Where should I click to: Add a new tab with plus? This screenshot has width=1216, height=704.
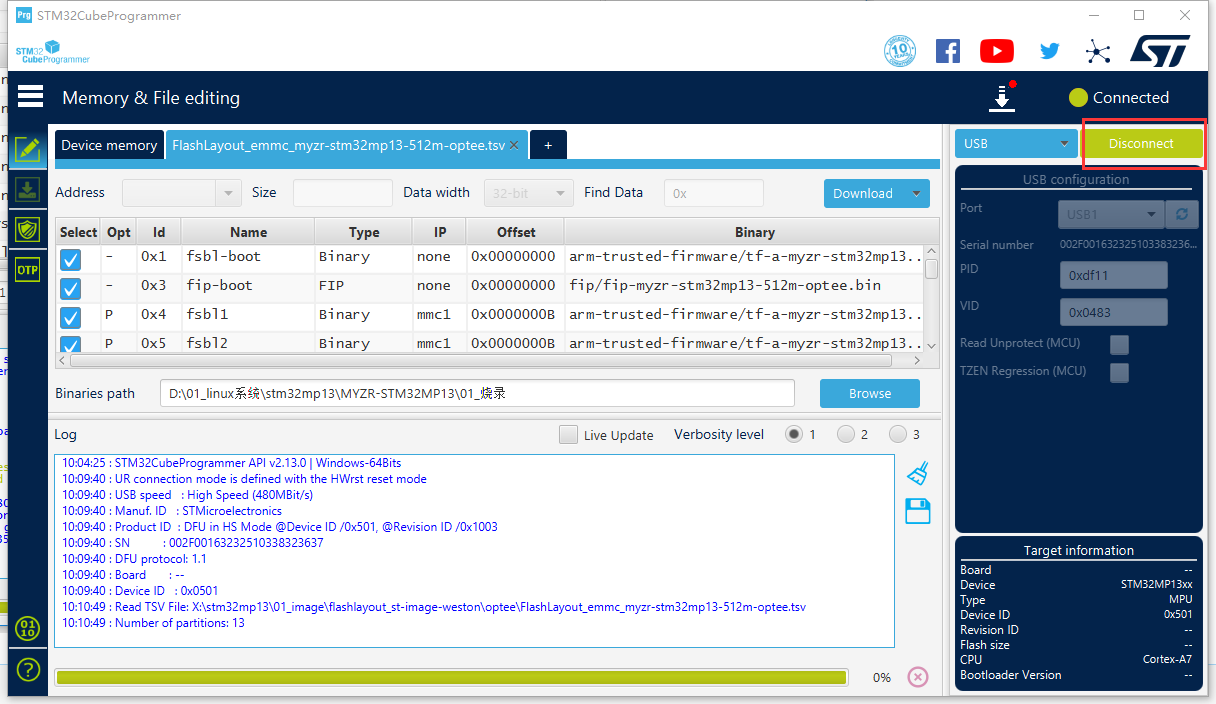pyautogui.click(x=548, y=145)
